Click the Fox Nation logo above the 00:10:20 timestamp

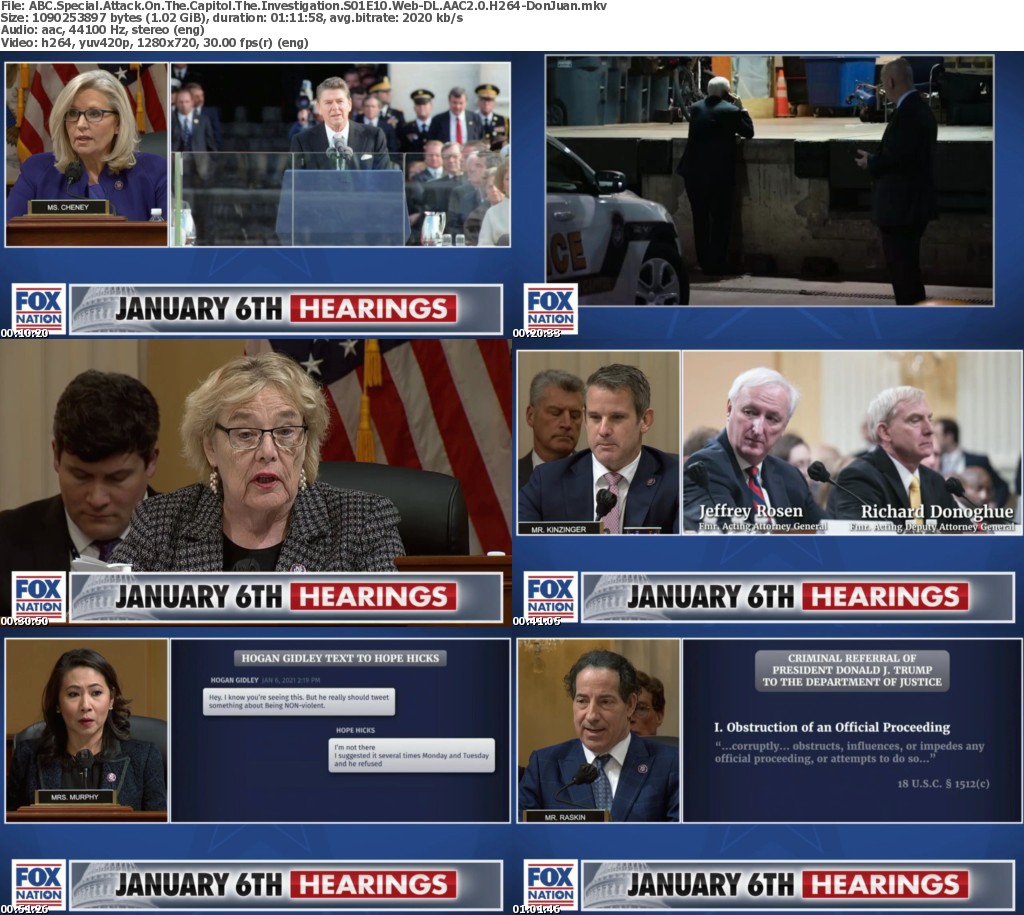[39, 308]
